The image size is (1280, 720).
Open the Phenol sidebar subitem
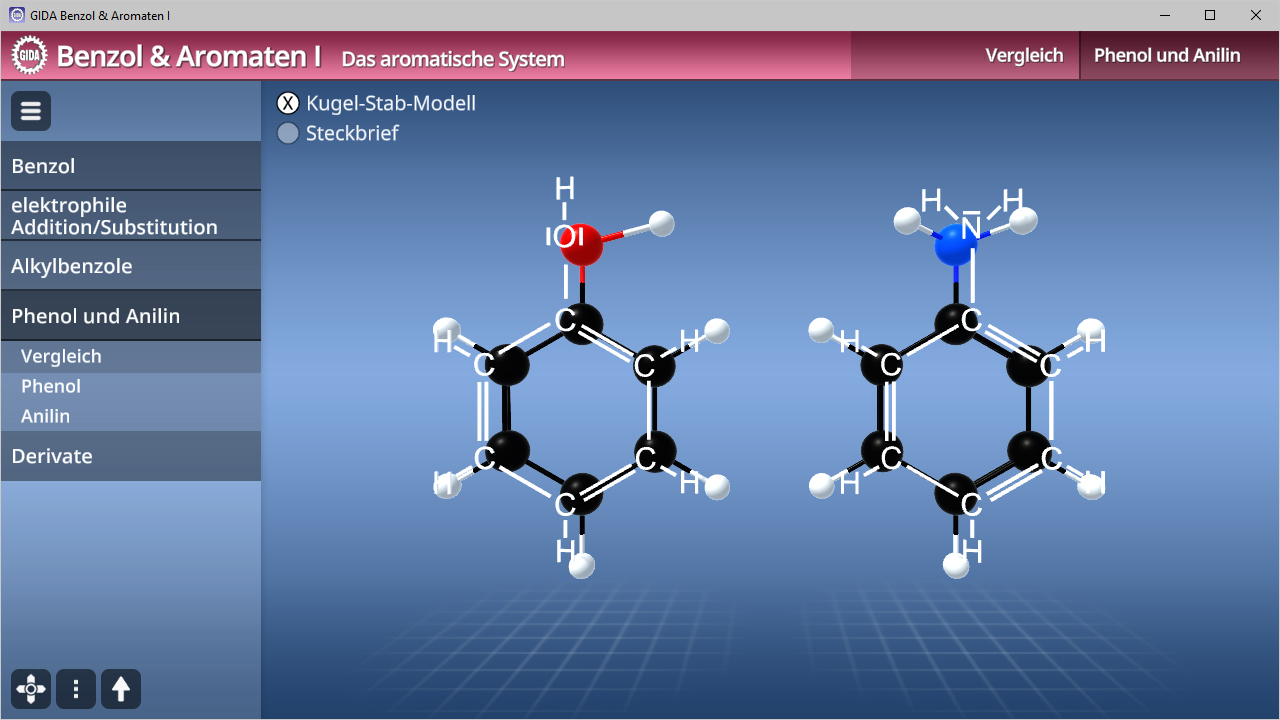tap(51, 386)
